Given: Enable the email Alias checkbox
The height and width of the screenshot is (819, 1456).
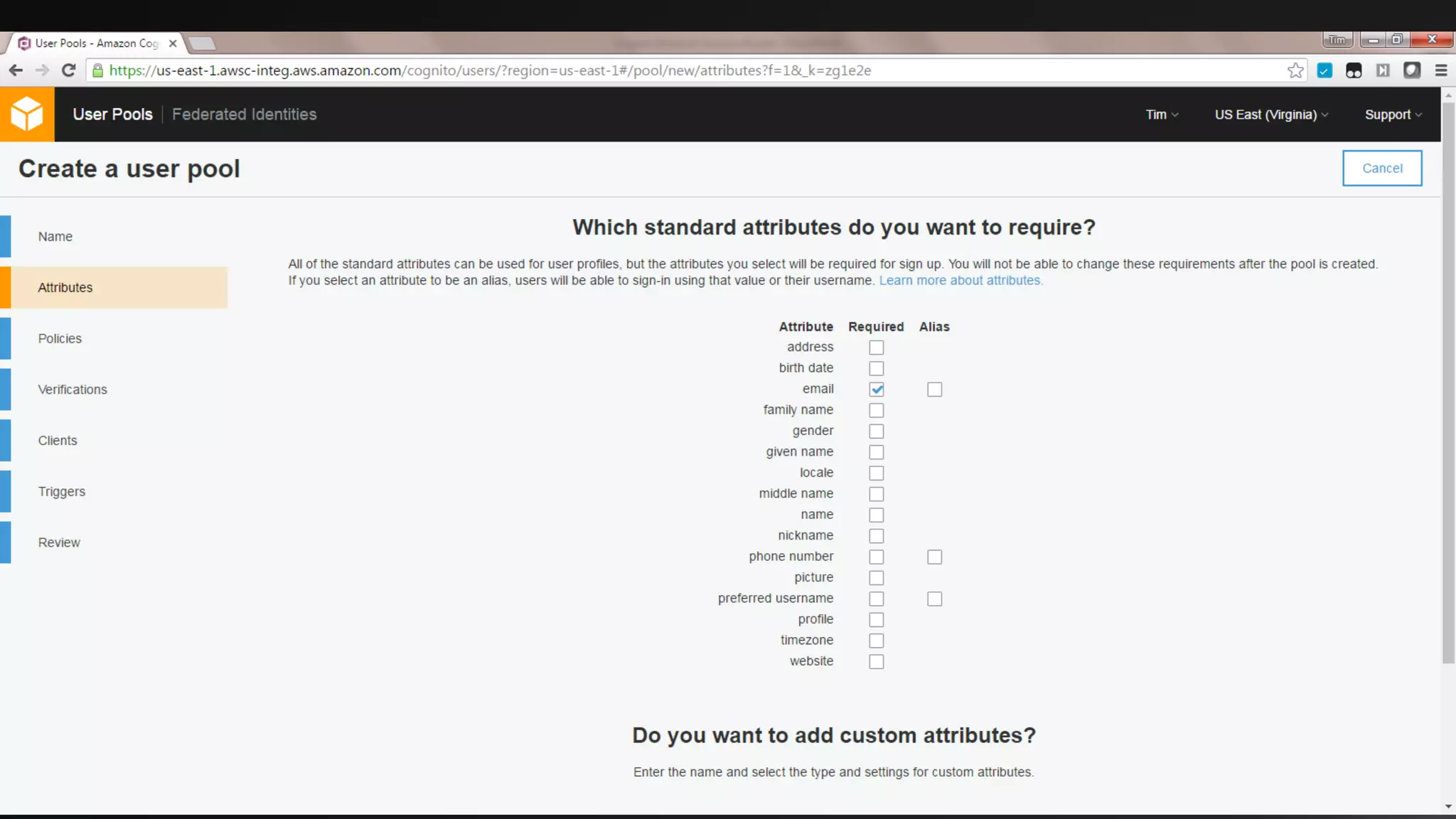Looking at the screenshot, I should pyautogui.click(x=934, y=390).
